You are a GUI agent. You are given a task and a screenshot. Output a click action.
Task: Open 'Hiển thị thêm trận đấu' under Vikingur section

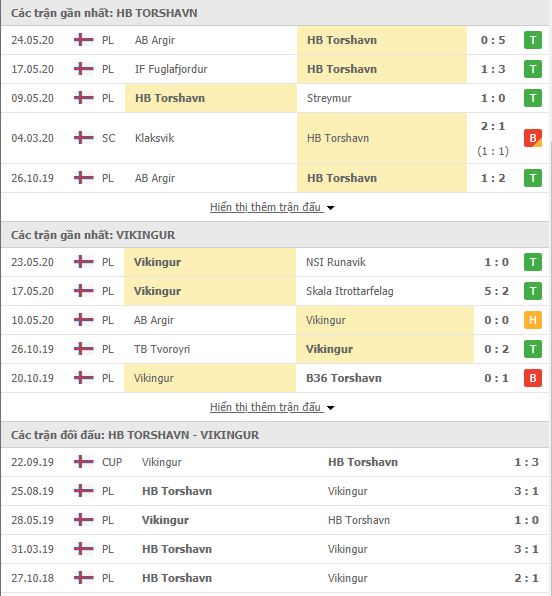[x=265, y=407]
